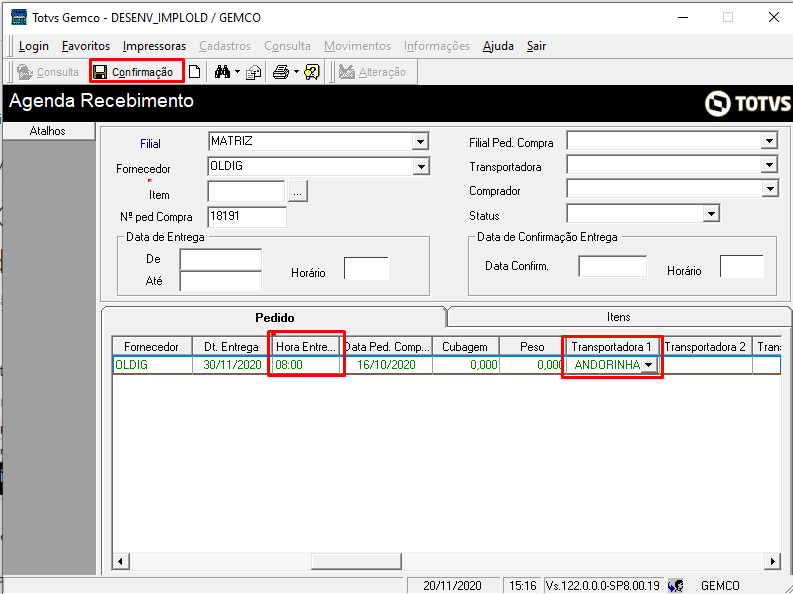Image resolution: width=793 pixels, height=594 pixels.
Task: Open the Ajuda menu
Action: tap(498, 46)
